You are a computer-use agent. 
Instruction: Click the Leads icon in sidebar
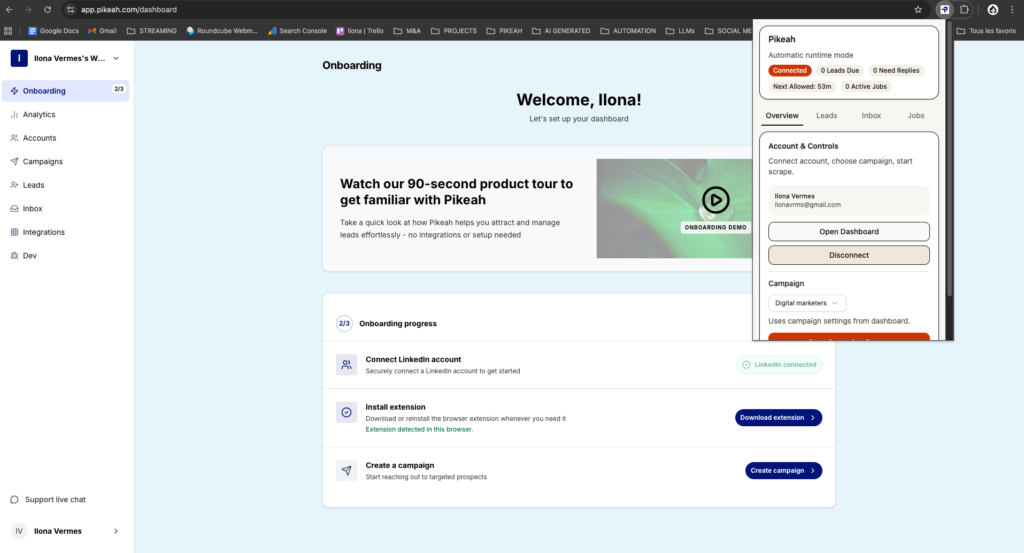point(14,185)
